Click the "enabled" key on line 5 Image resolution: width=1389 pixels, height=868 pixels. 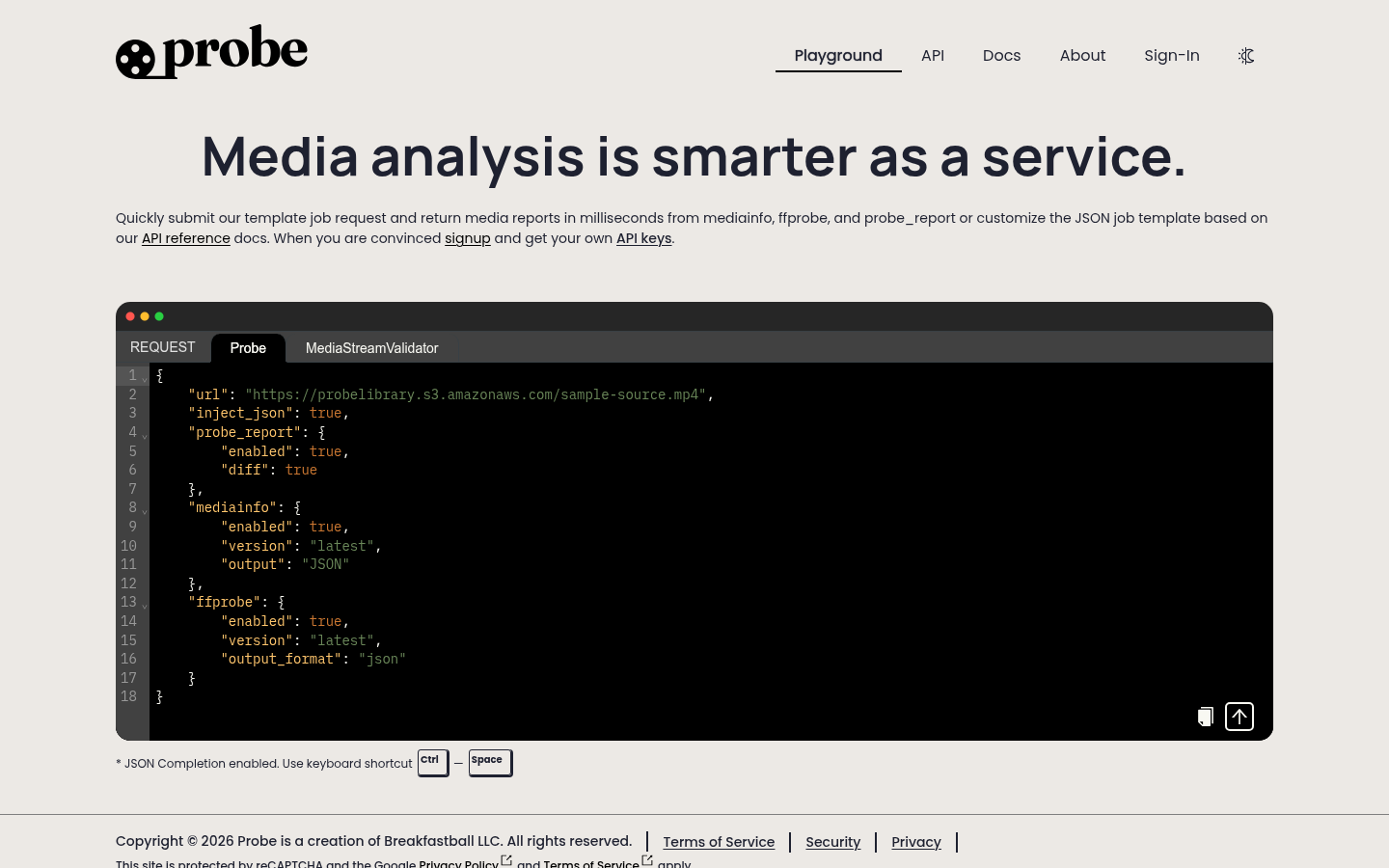(258, 451)
